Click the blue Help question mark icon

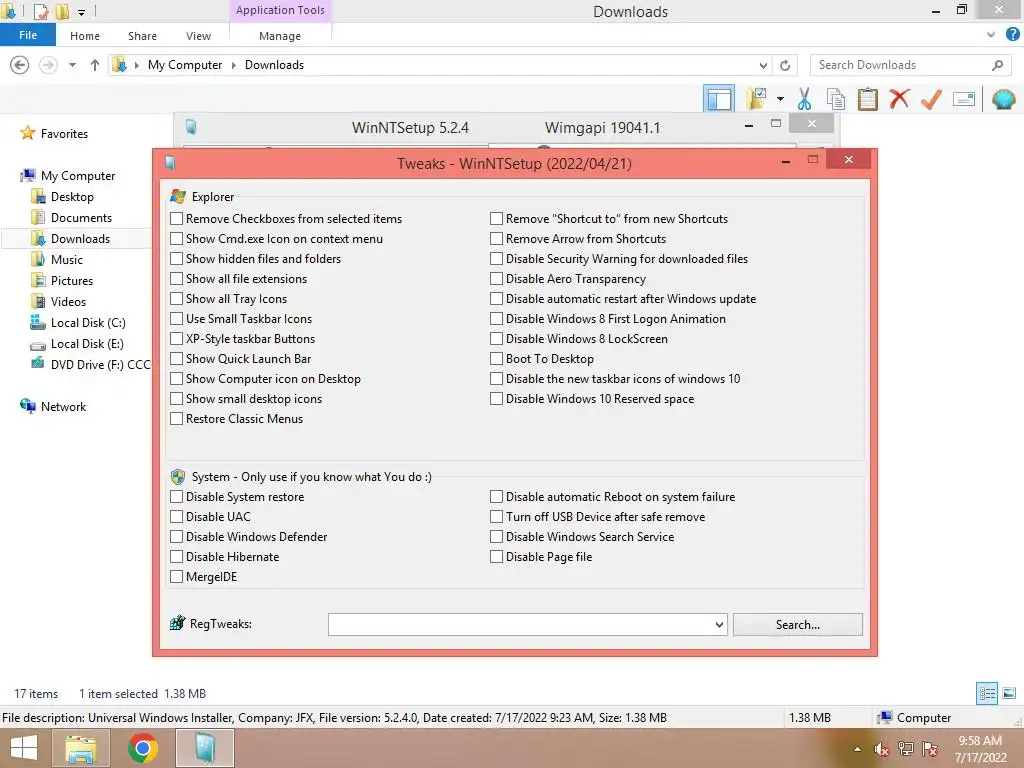click(1012, 35)
